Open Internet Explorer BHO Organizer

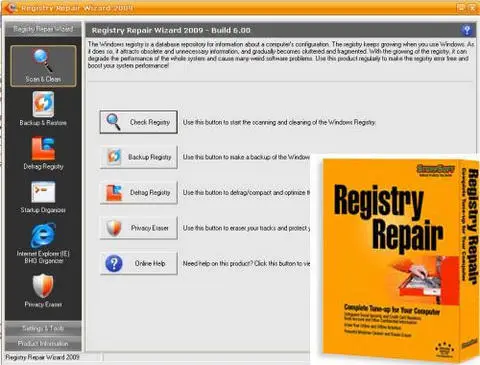(x=43, y=243)
